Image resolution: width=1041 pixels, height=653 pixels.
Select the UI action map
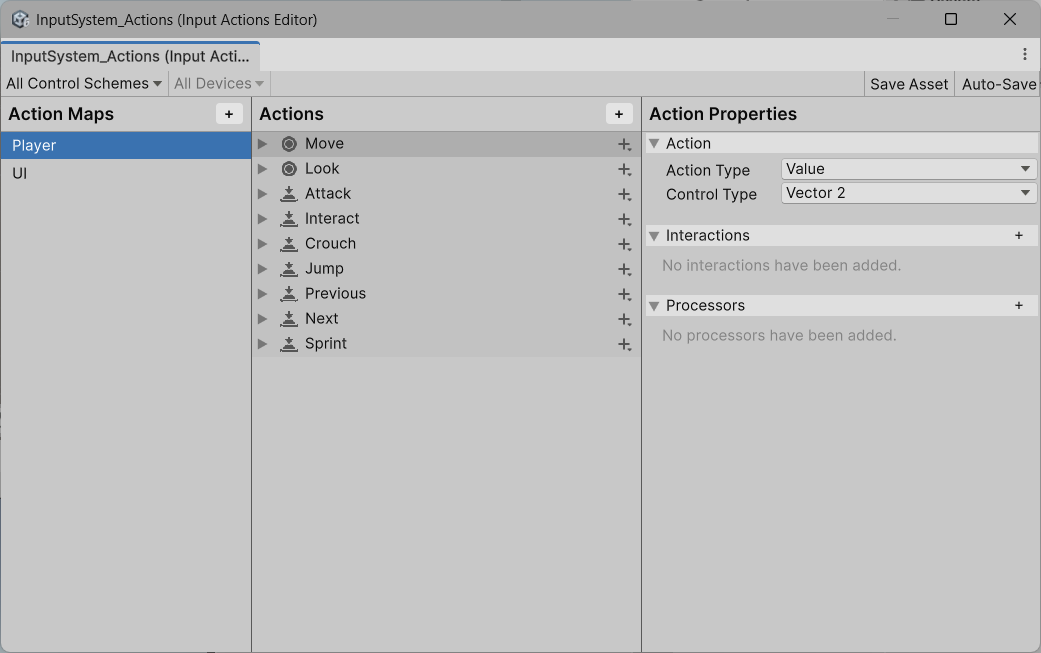click(x=125, y=173)
